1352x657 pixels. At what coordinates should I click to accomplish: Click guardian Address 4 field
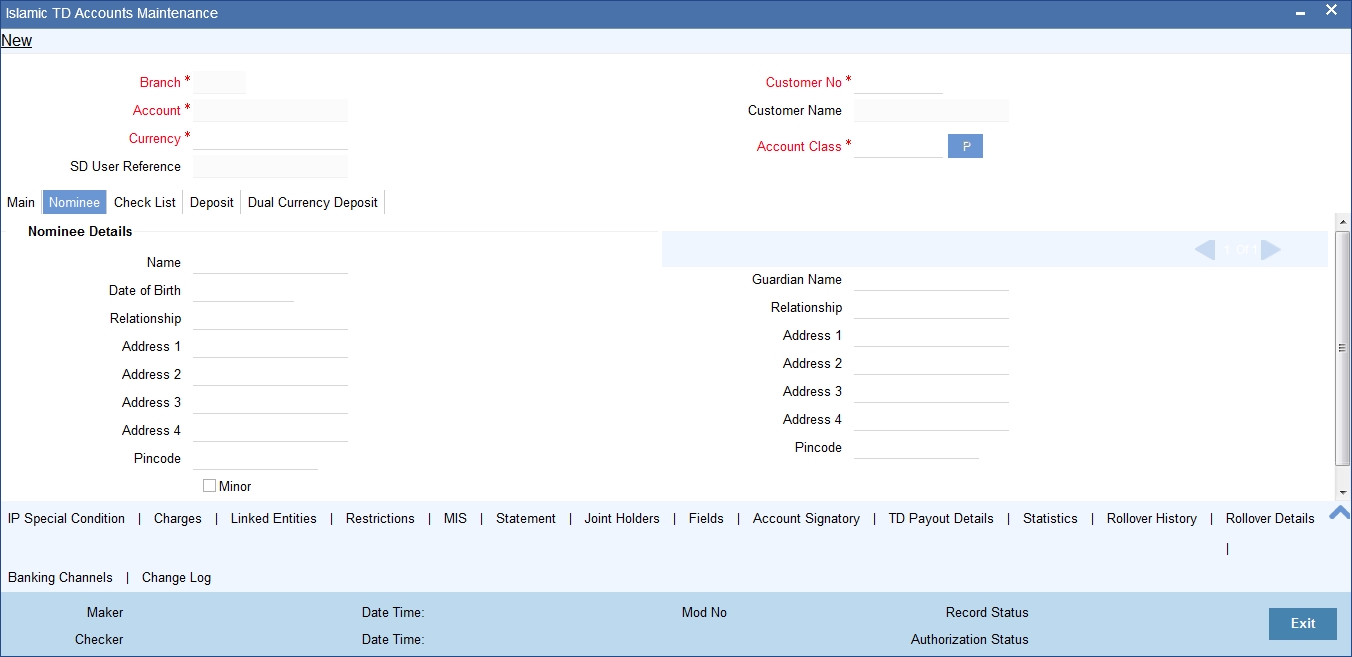coord(931,419)
